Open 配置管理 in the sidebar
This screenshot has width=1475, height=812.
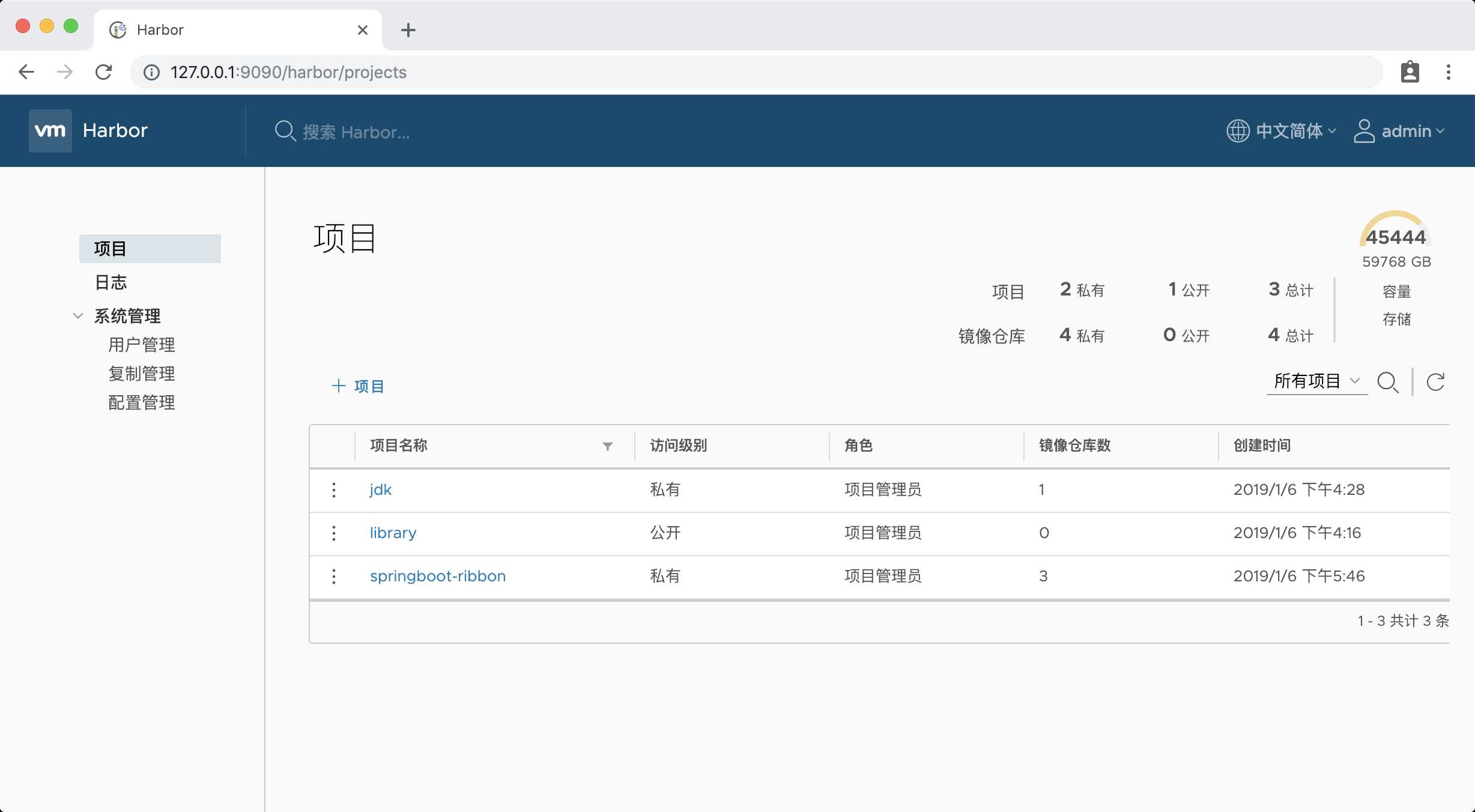[x=142, y=402]
